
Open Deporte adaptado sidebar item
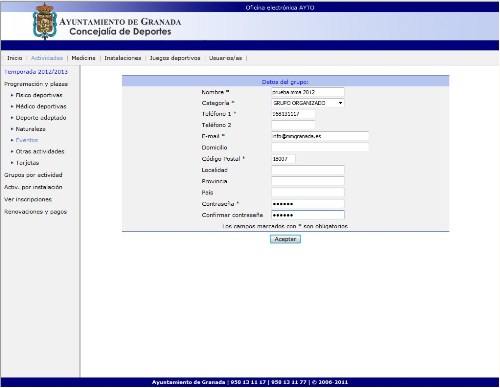pyautogui.click(x=41, y=118)
